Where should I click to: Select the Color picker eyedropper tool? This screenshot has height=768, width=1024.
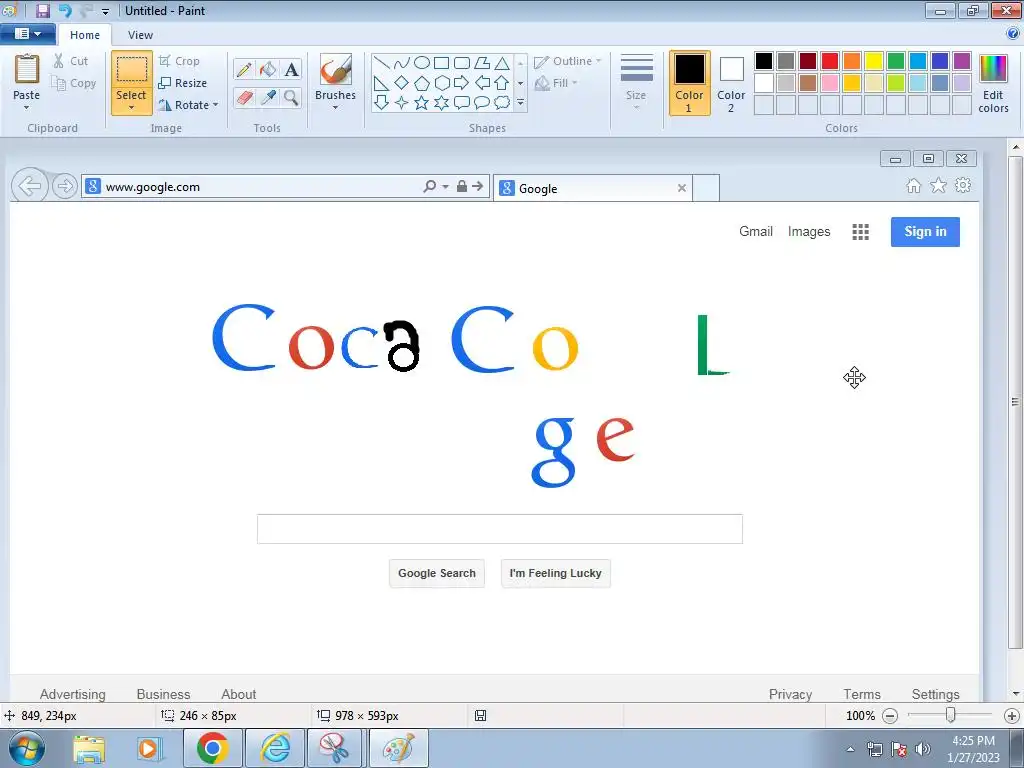[268, 97]
